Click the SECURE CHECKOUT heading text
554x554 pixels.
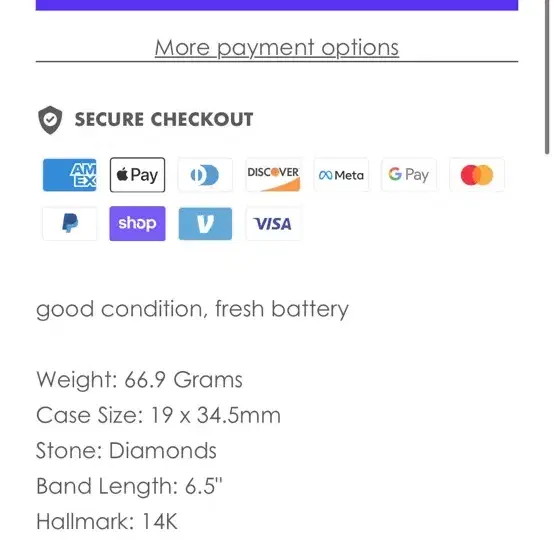pyautogui.click(x=164, y=119)
